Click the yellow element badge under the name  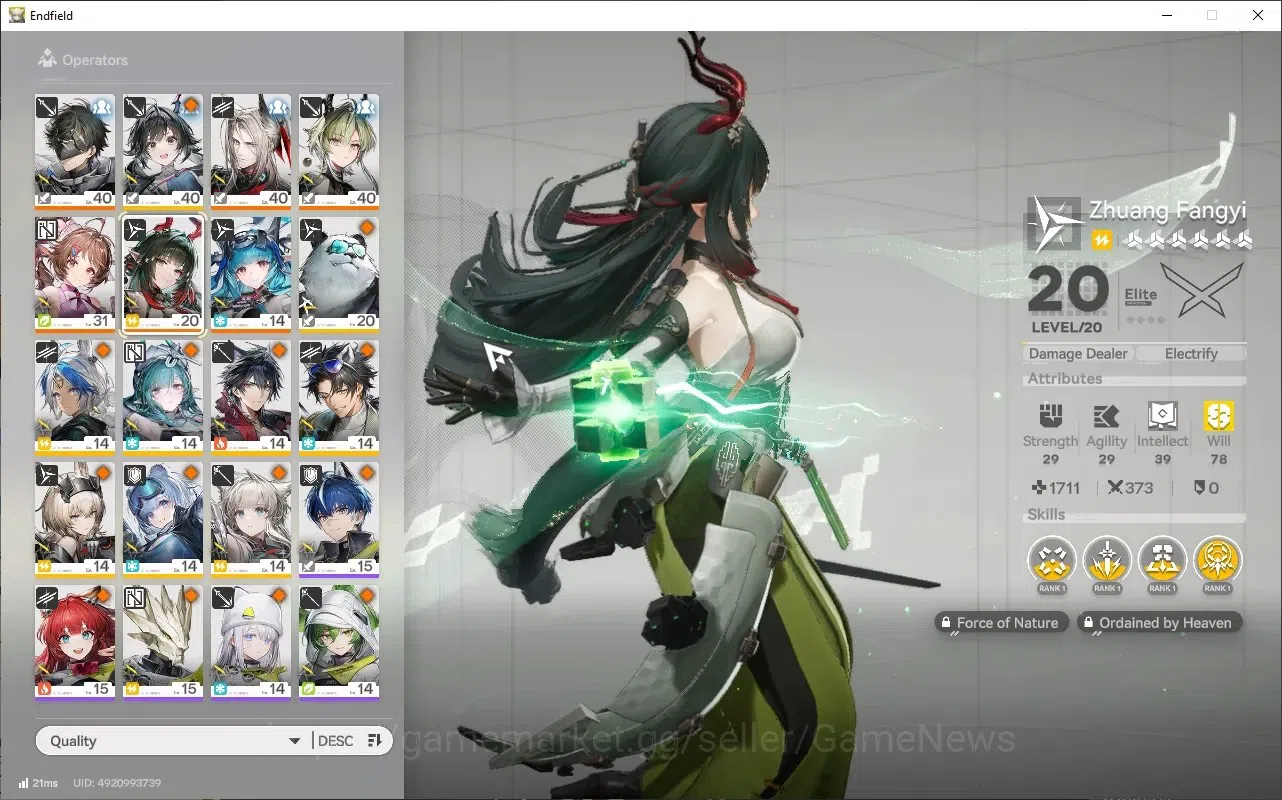pos(1101,240)
